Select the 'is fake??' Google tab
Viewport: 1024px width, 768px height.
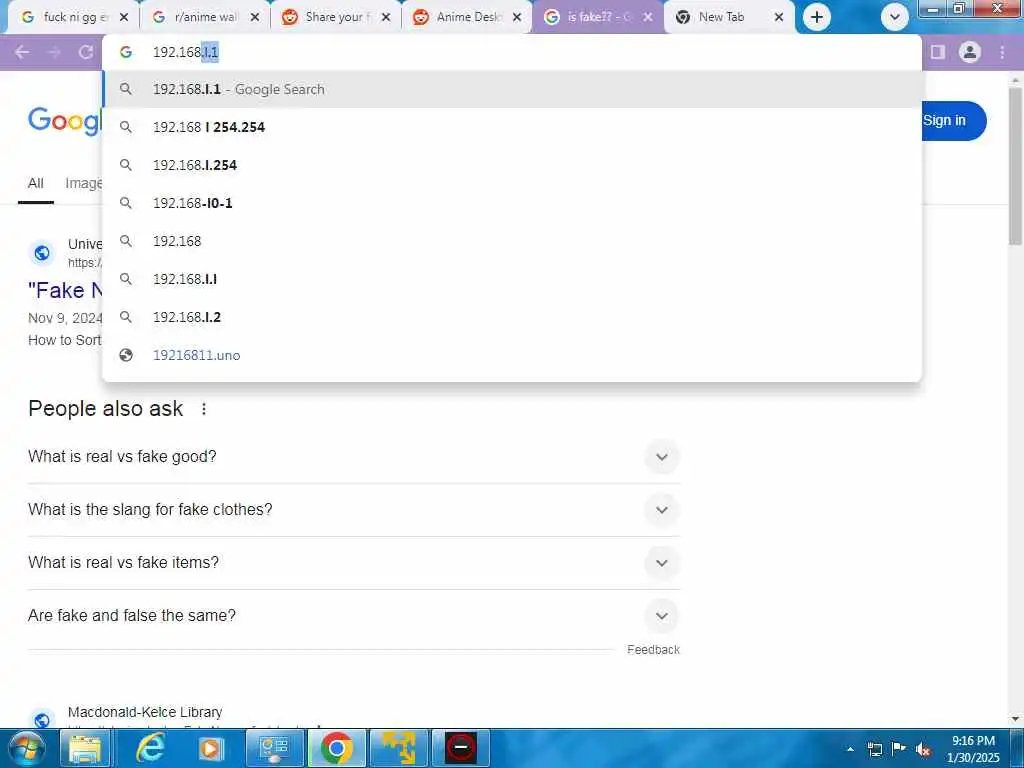598,18
